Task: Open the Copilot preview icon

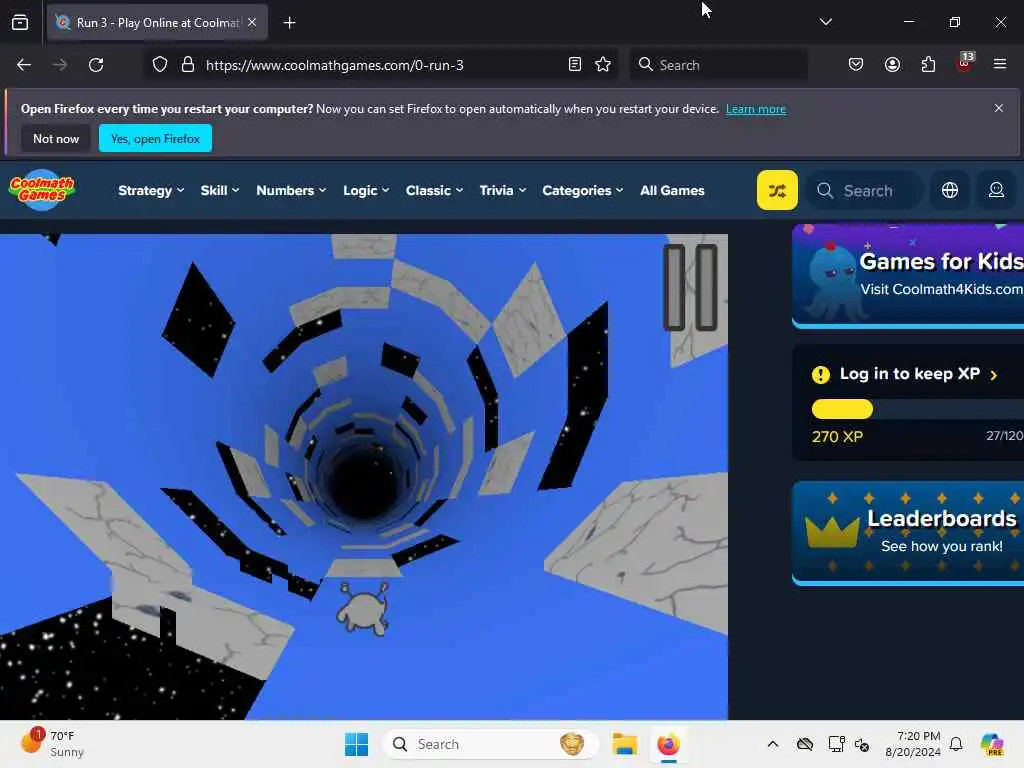Action: pyautogui.click(x=992, y=744)
